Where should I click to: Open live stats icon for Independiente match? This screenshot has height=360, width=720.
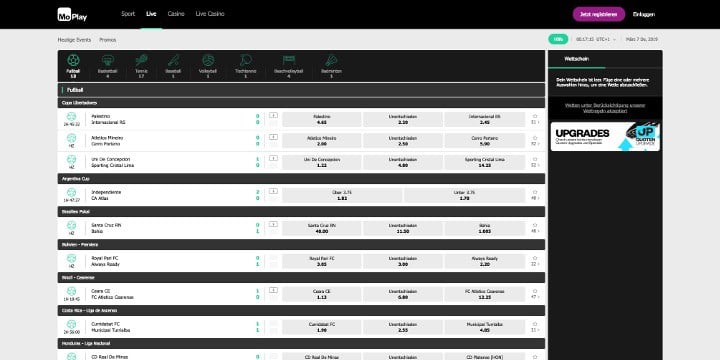273,191
